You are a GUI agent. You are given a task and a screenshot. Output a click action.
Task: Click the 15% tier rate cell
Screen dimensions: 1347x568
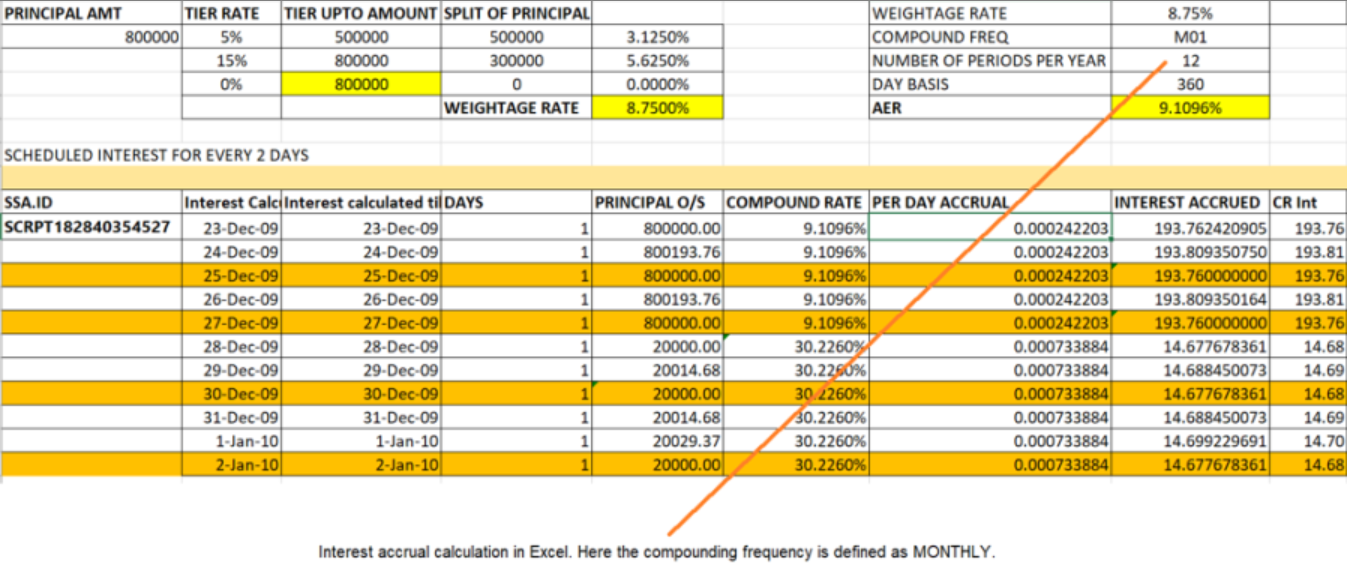[231, 61]
